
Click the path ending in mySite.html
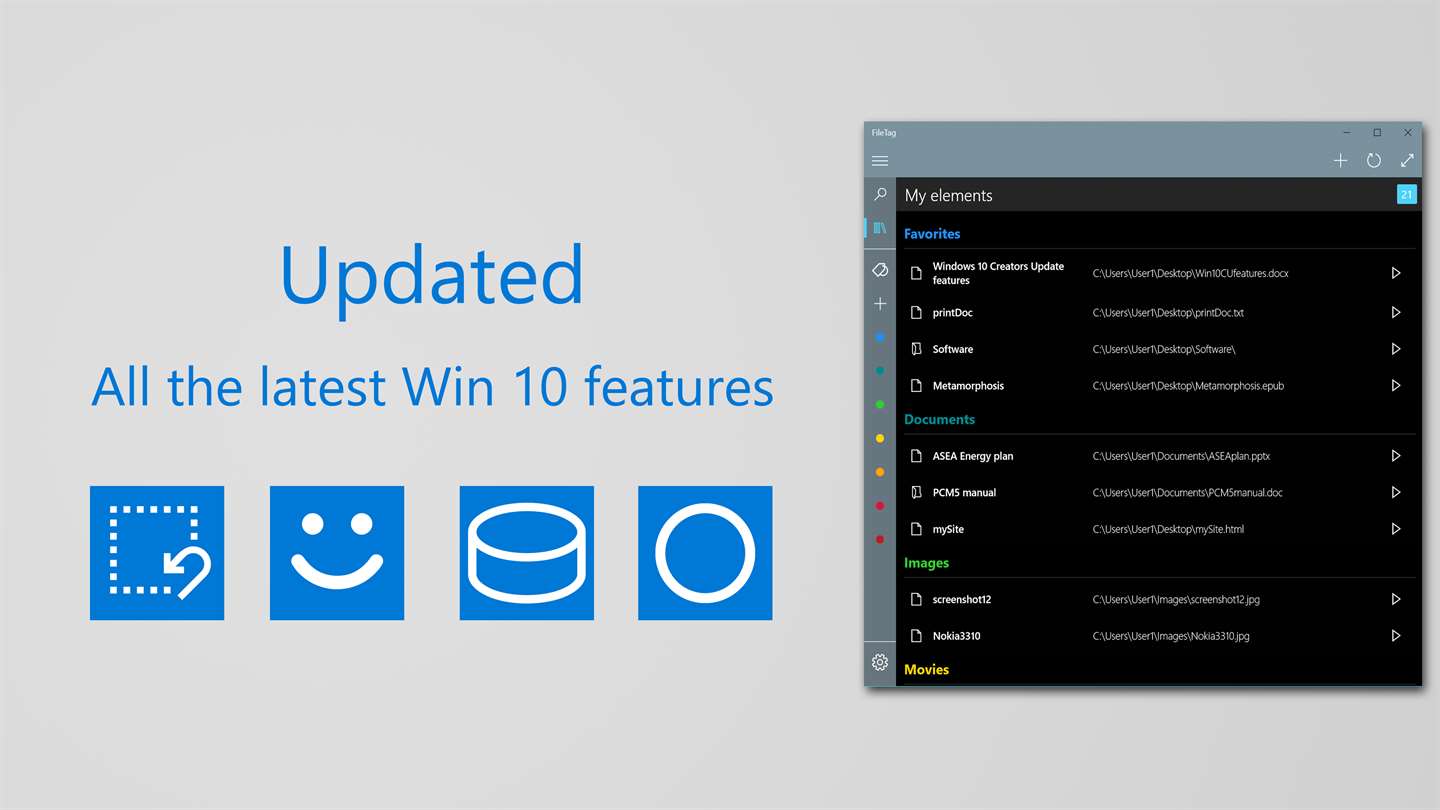1168,529
